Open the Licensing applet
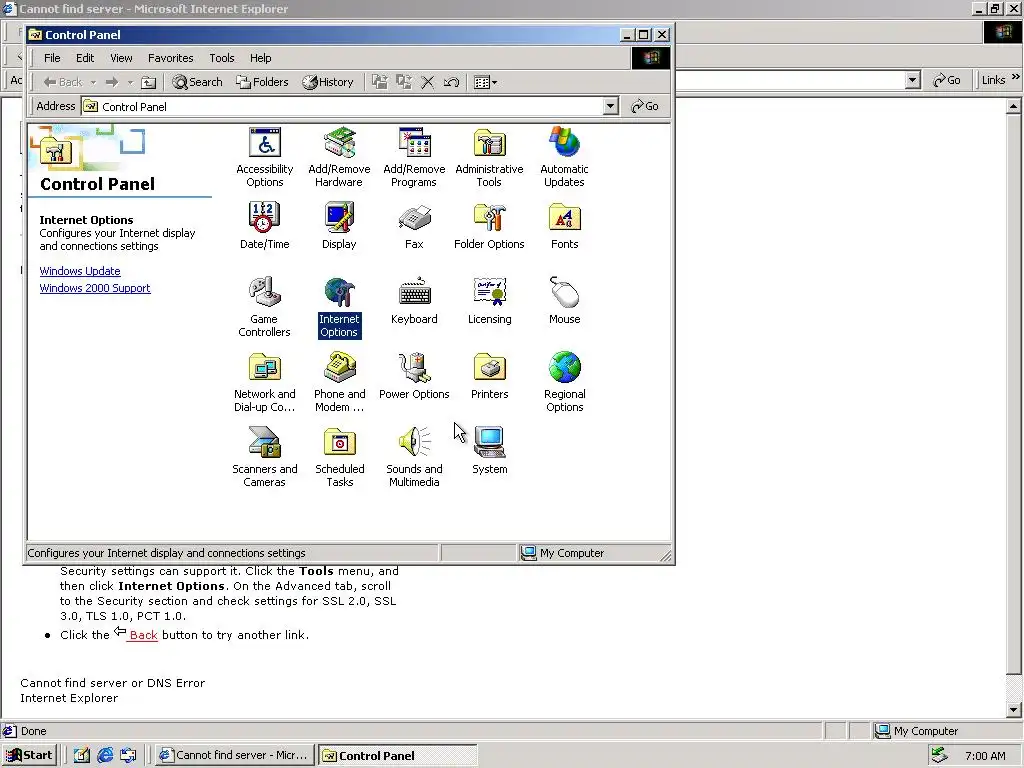Screen dimensions: 1024x768 click(489, 300)
